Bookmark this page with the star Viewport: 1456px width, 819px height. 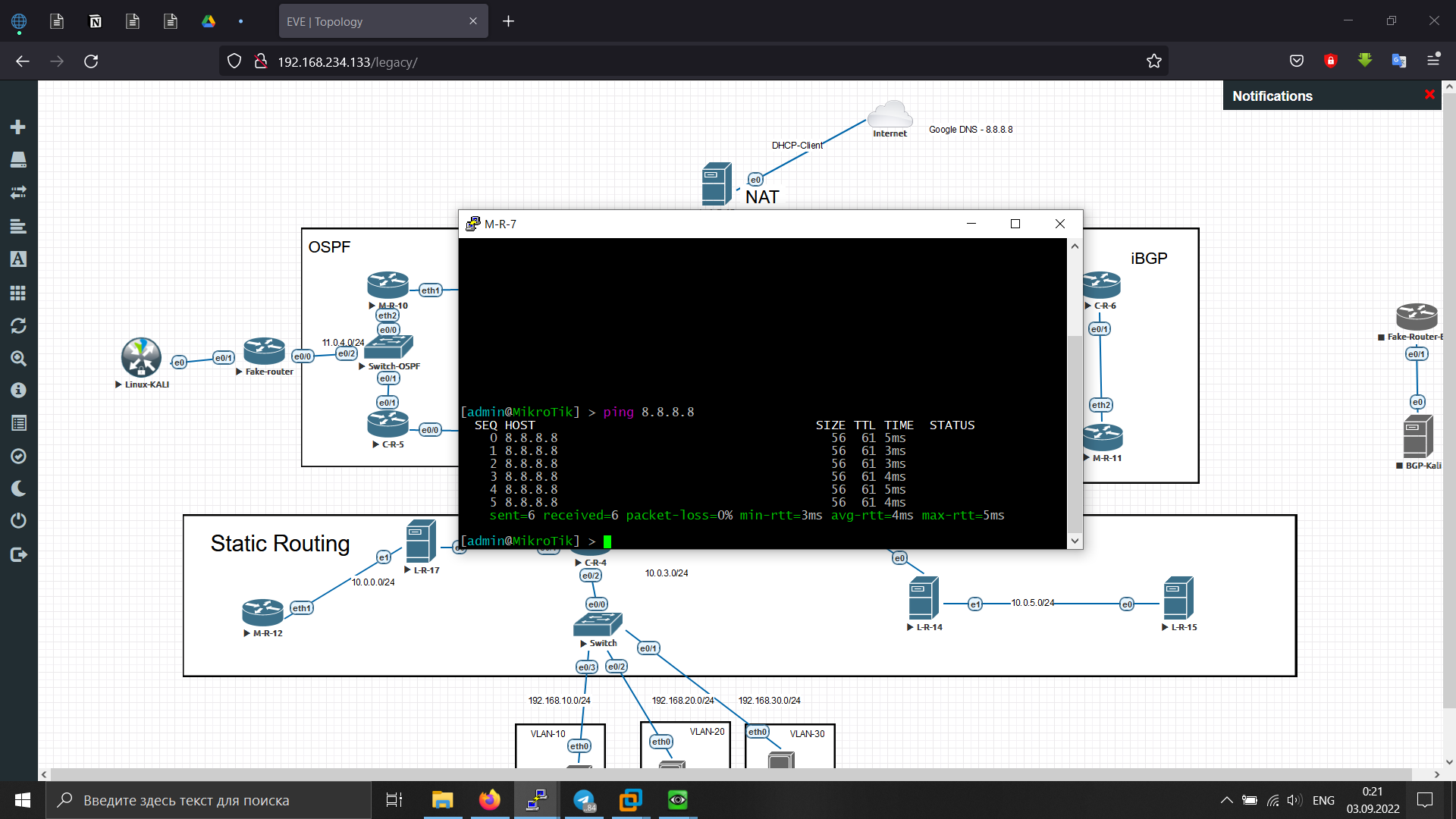(x=1154, y=61)
